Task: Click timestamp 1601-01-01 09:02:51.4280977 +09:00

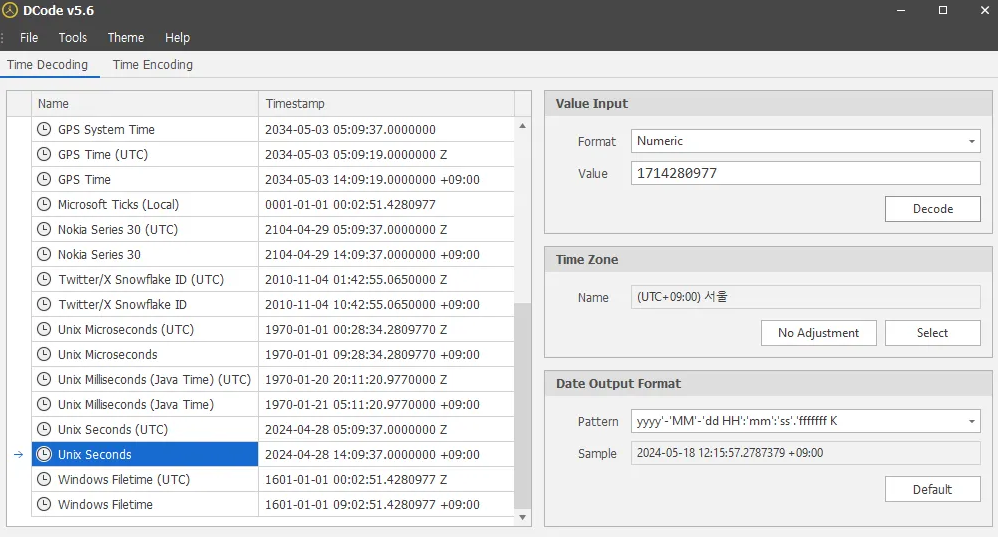Action: tap(372, 505)
